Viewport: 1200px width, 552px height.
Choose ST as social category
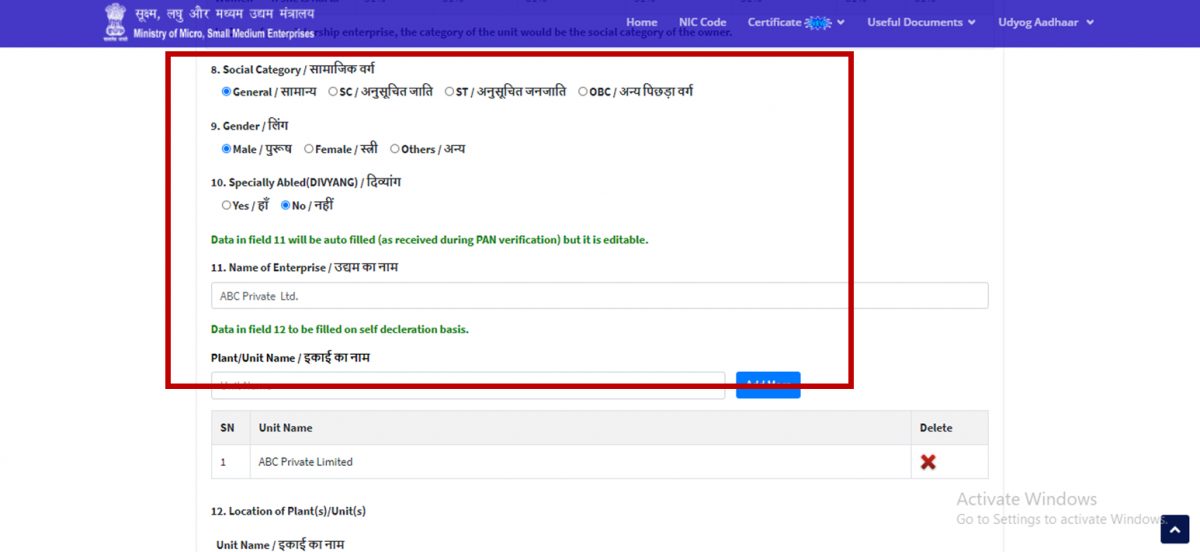tap(449, 92)
